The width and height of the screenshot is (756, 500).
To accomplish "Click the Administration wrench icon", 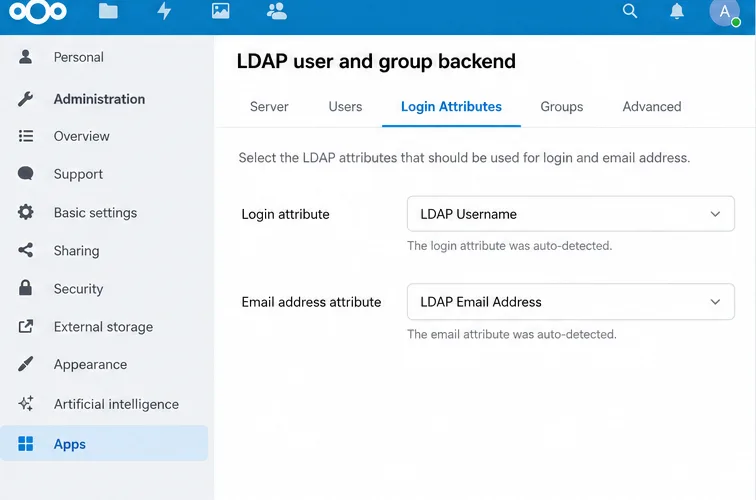I will click(26, 99).
